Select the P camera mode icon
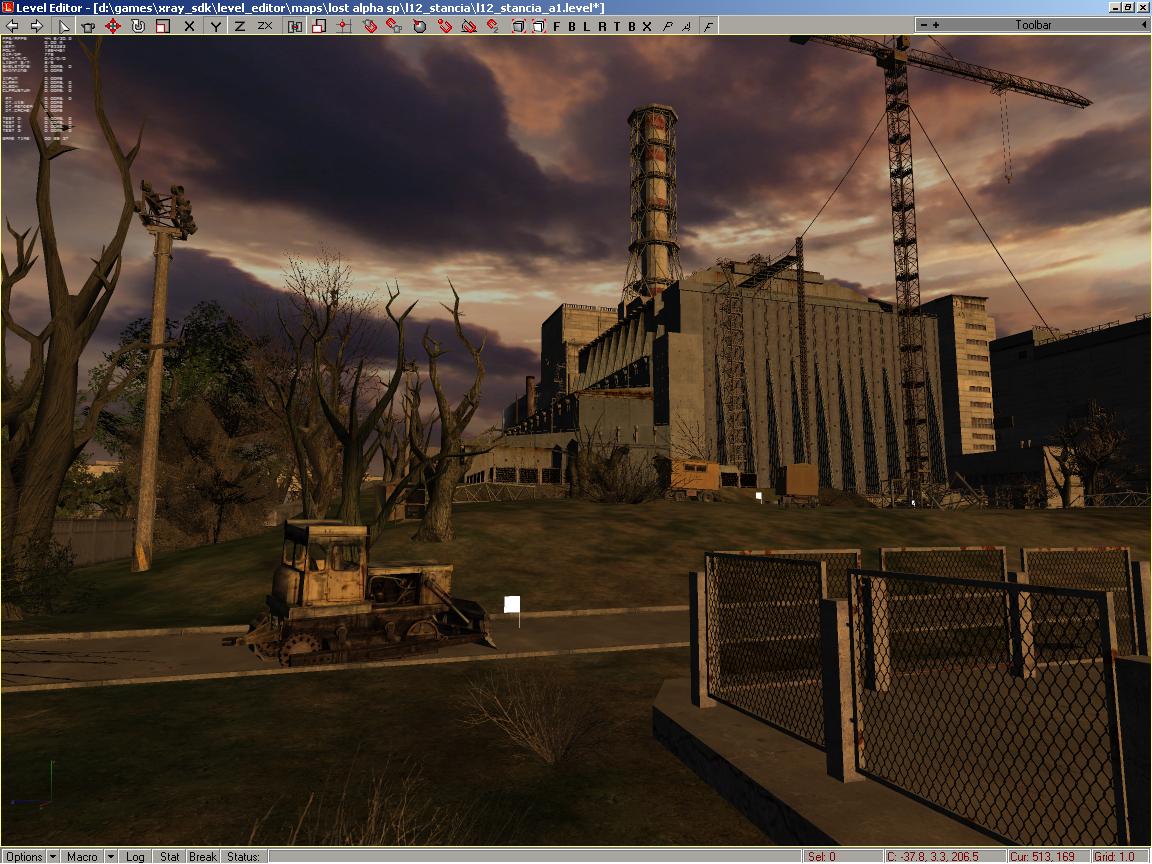Image resolution: width=1152 pixels, height=864 pixels. tap(668, 26)
